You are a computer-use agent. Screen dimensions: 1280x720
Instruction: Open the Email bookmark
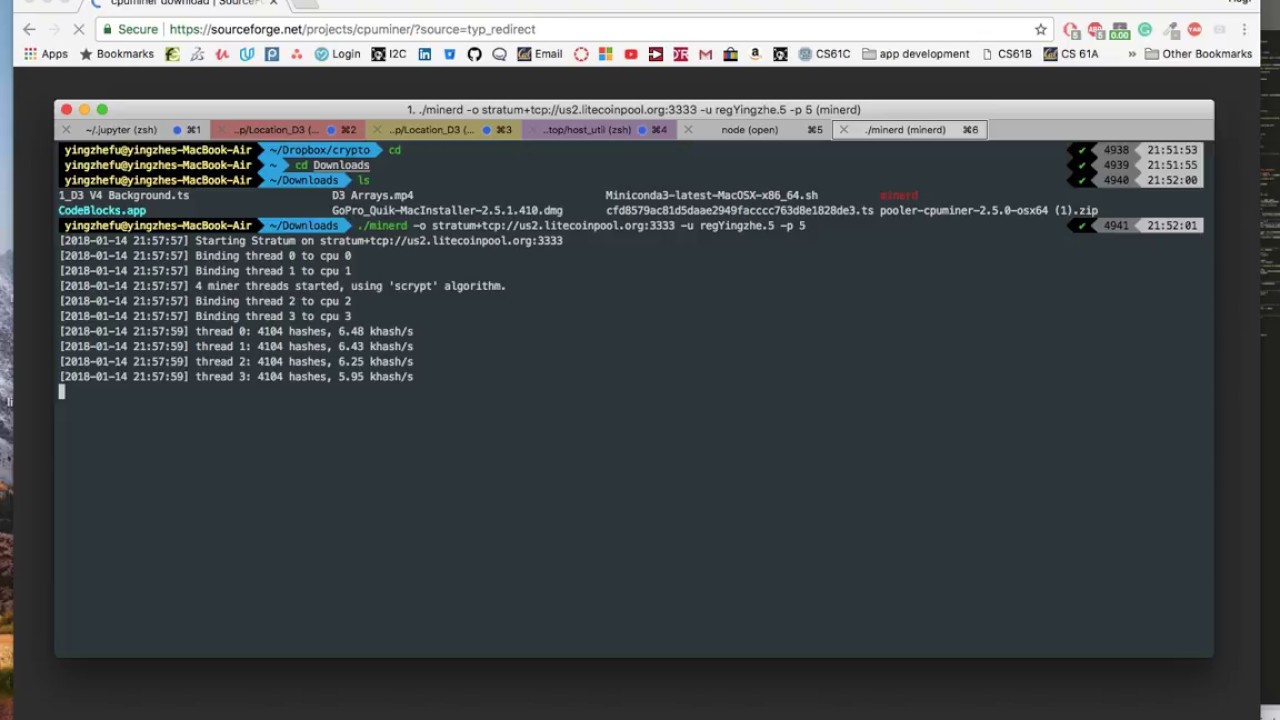tap(540, 54)
